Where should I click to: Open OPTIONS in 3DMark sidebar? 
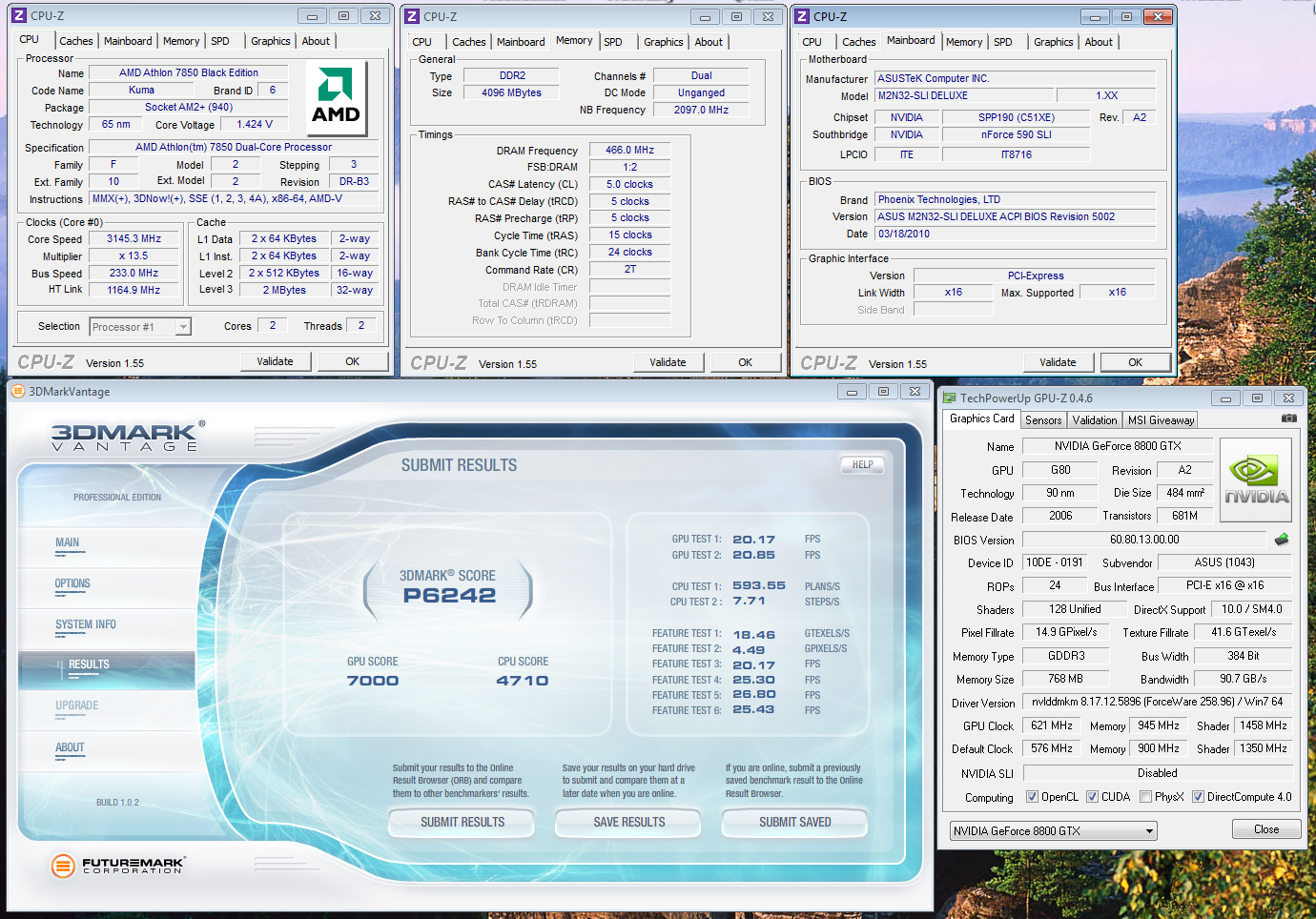coord(72,583)
